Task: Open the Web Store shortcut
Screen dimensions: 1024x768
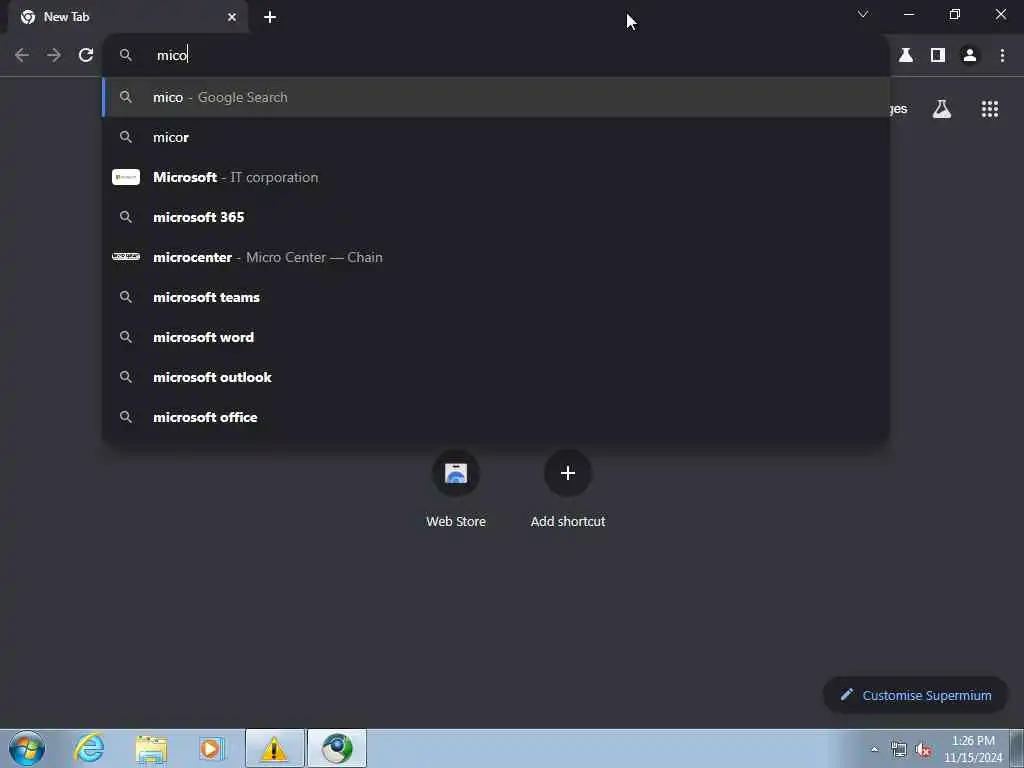Action: click(456, 473)
